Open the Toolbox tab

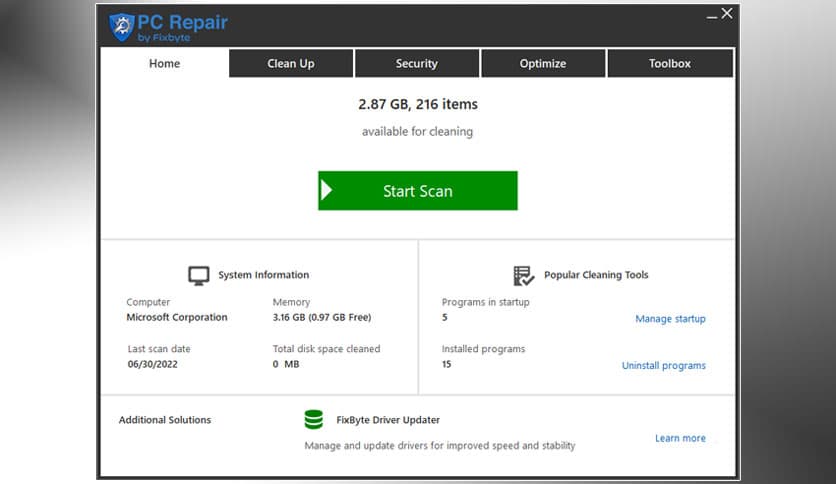click(670, 63)
